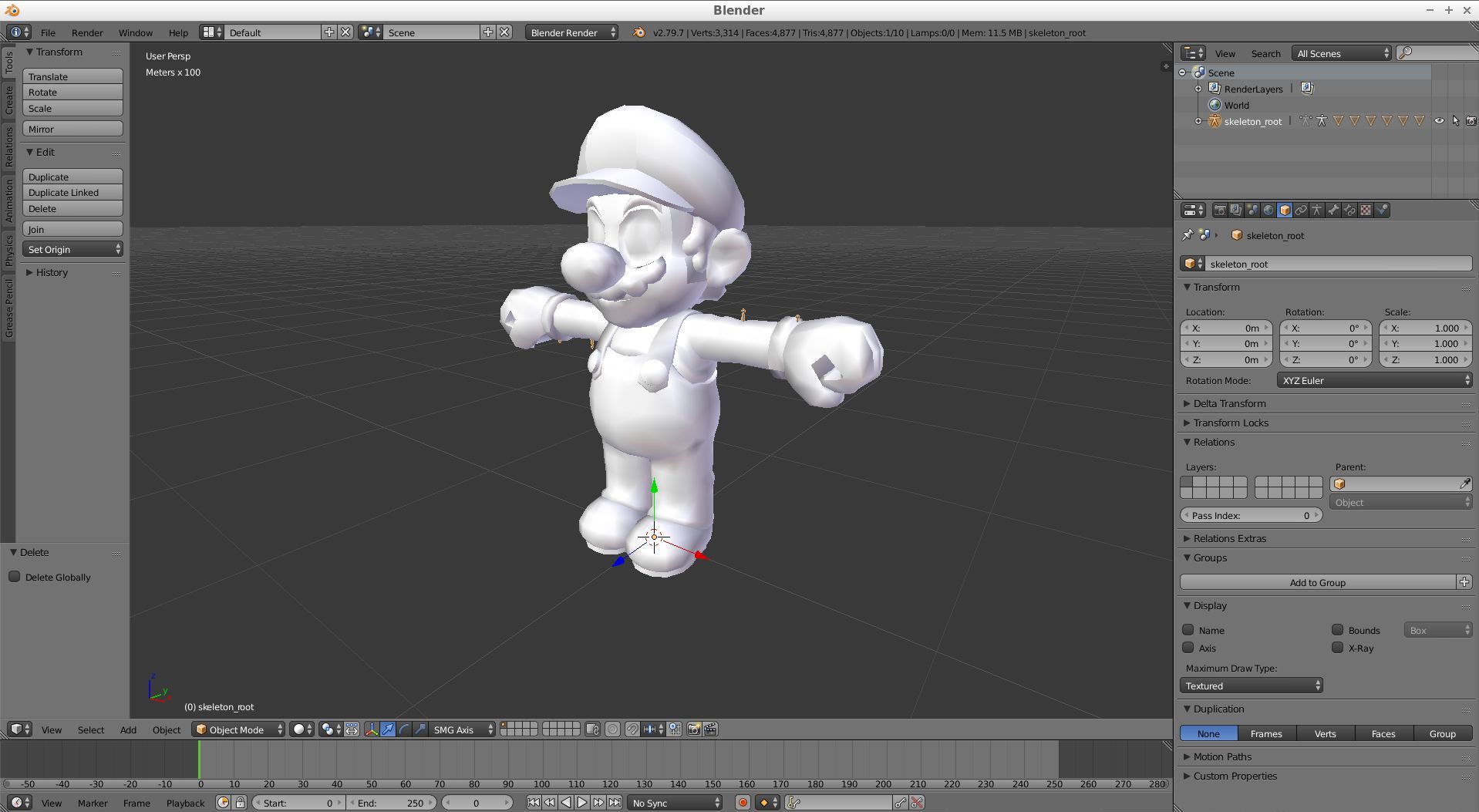1479x812 pixels.
Task: Enable the Name display checkbox
Action: tap(1188, 630)
